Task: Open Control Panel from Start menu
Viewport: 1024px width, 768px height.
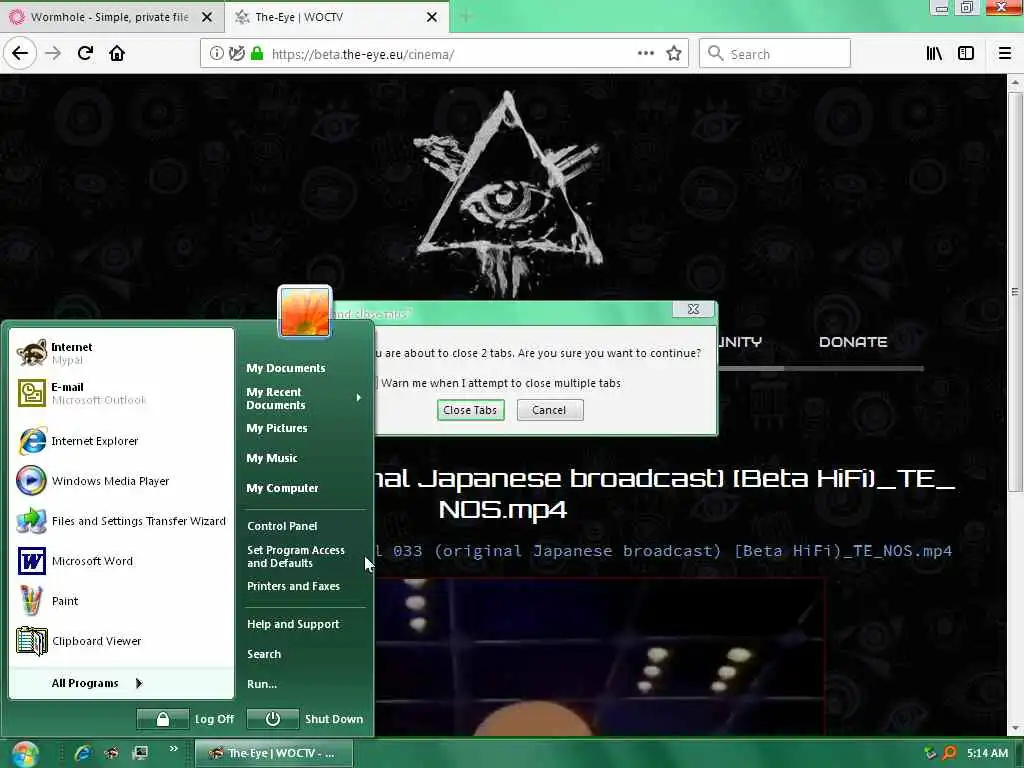Action: tap(282, 526)
